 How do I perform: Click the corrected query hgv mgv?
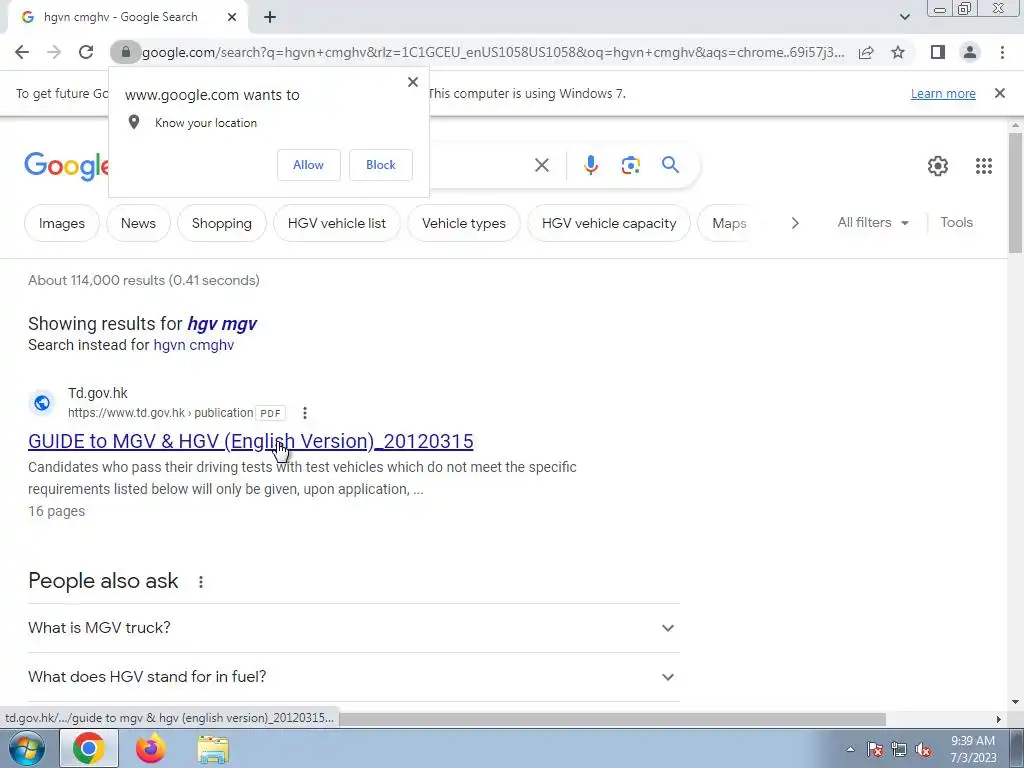(x=222, y=324)
